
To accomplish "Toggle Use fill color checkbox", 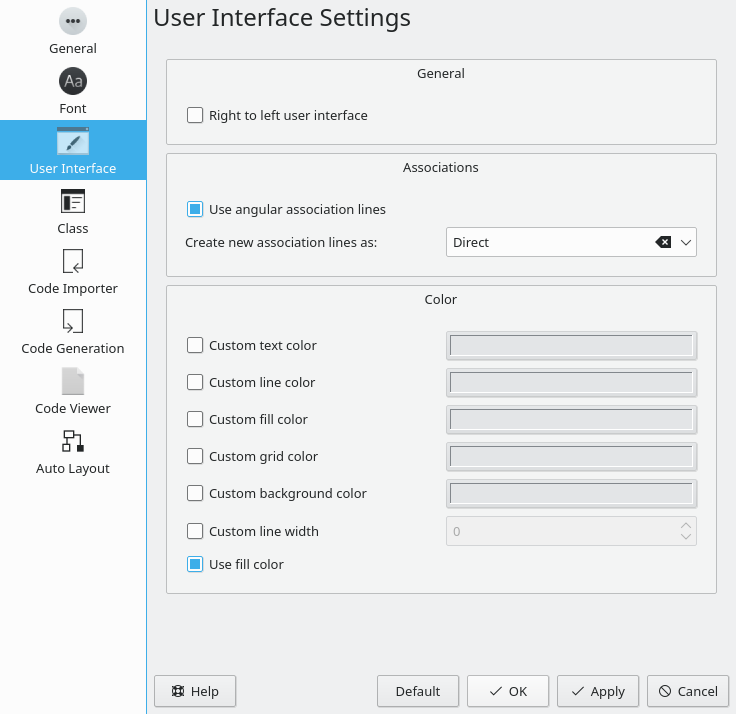I will [x=195, y=564].
